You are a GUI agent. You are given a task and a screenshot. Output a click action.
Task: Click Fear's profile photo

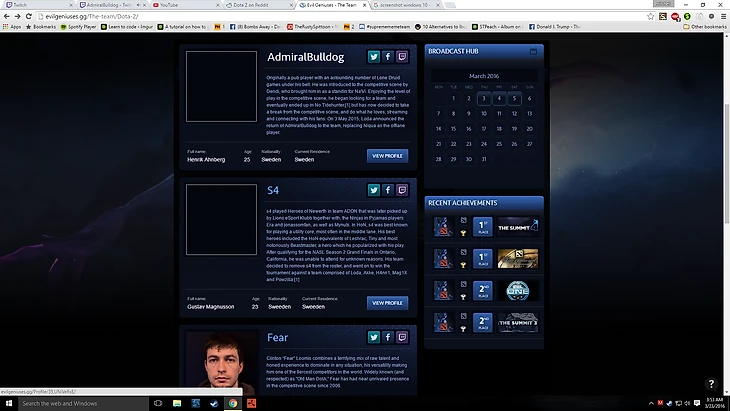(x=221, y=364)
